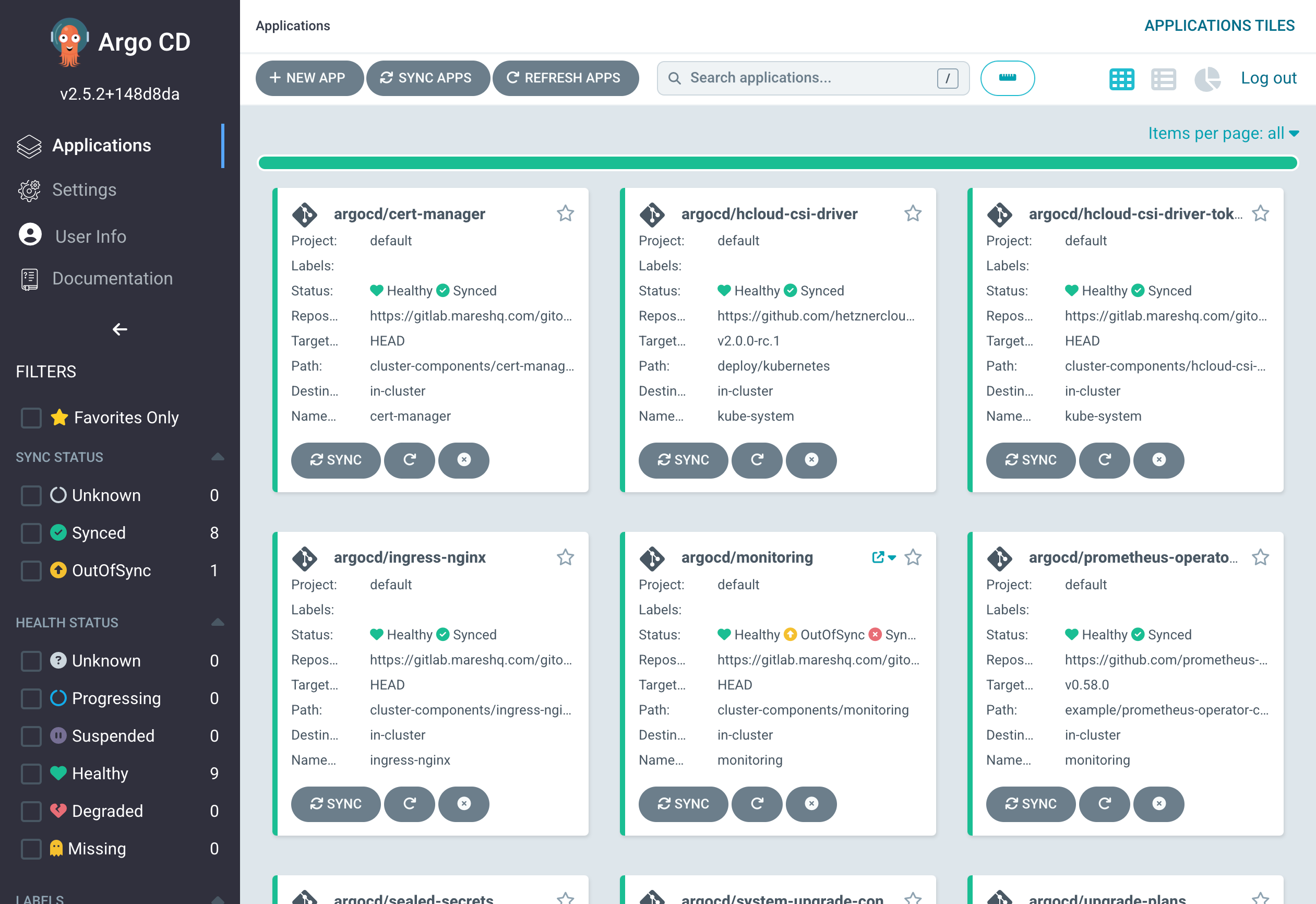
Task: Open User Info in the sidebar
Action: coord(90,236)
